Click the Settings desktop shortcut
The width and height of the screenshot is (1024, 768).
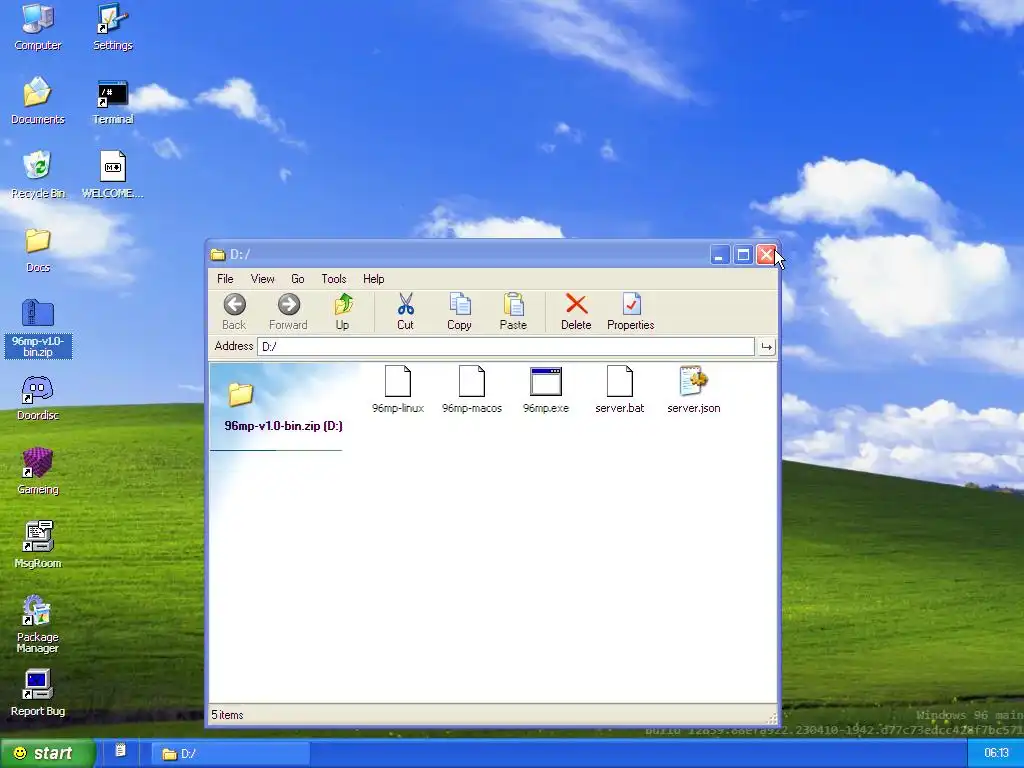(112, 27)
